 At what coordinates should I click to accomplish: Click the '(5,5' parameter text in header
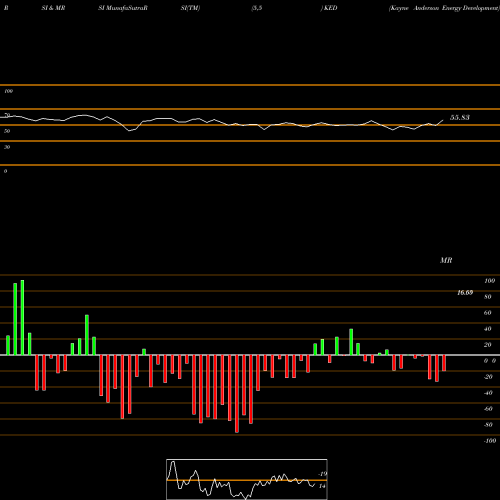[257, 8]
